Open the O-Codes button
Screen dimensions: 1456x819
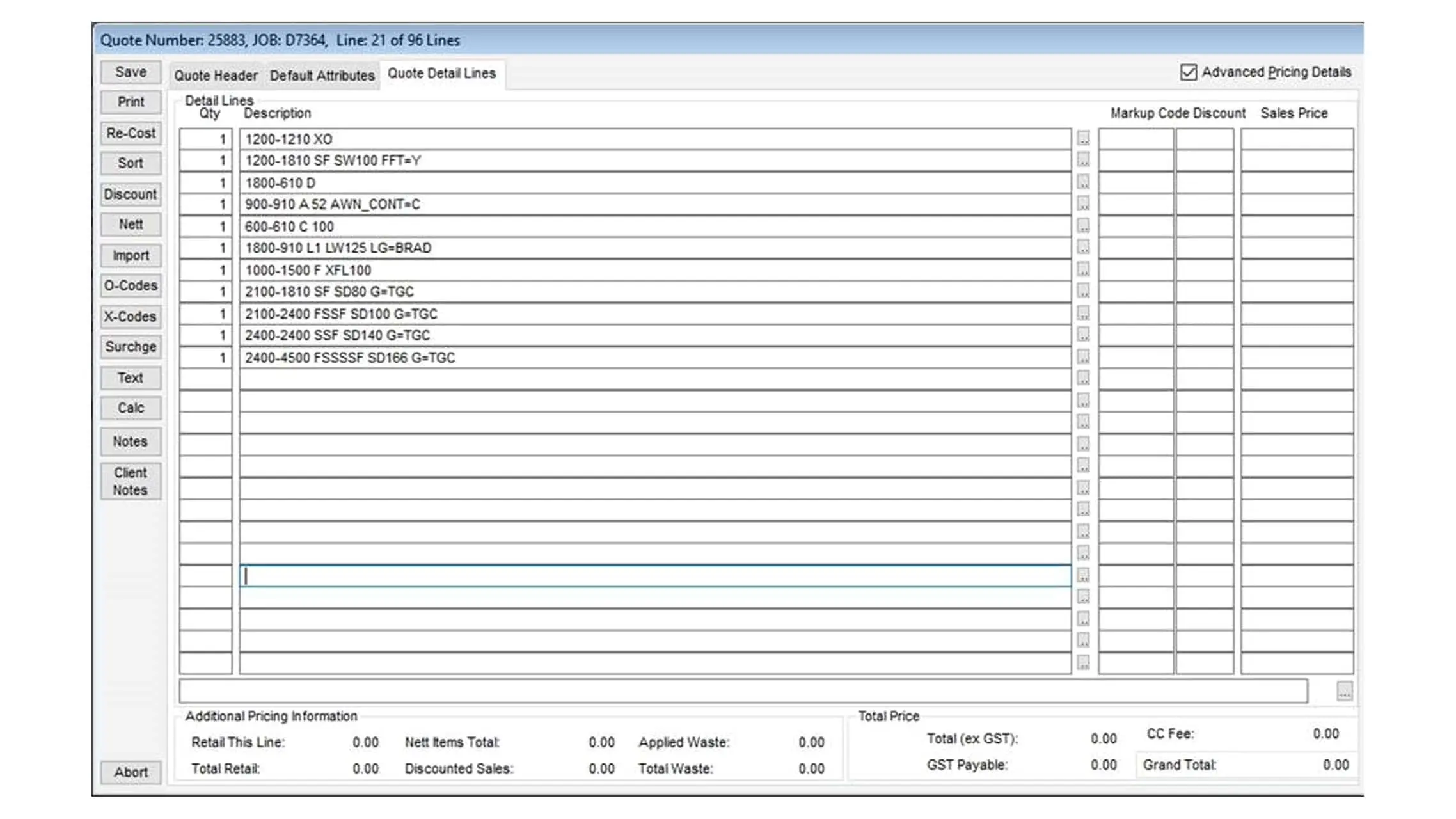click(131, 285)
